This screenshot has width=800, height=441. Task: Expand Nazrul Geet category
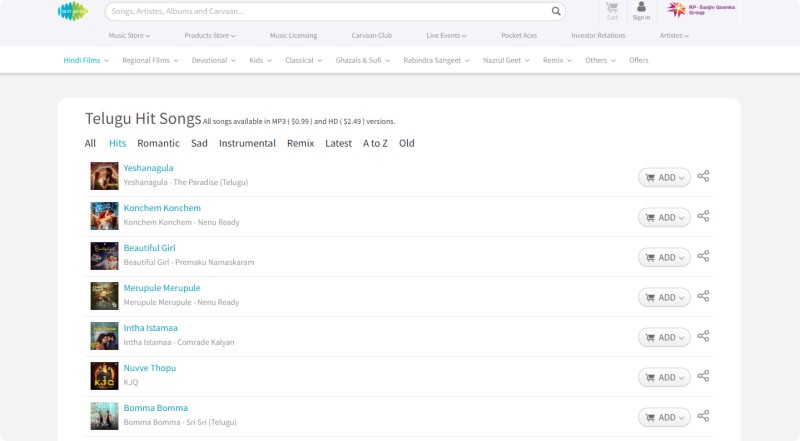point(506,60)
